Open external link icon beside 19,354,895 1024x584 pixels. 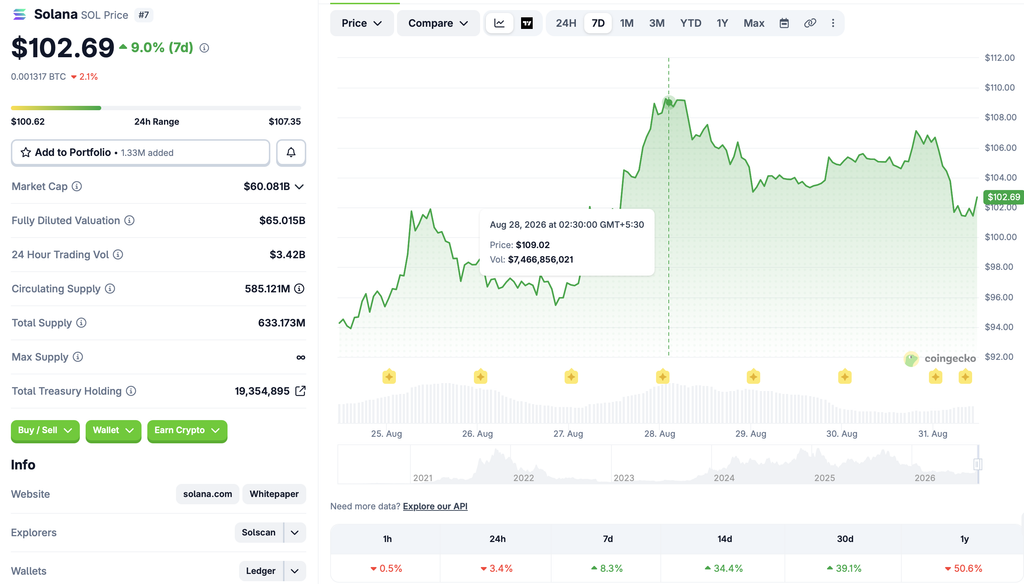click(x=300, y=391)
